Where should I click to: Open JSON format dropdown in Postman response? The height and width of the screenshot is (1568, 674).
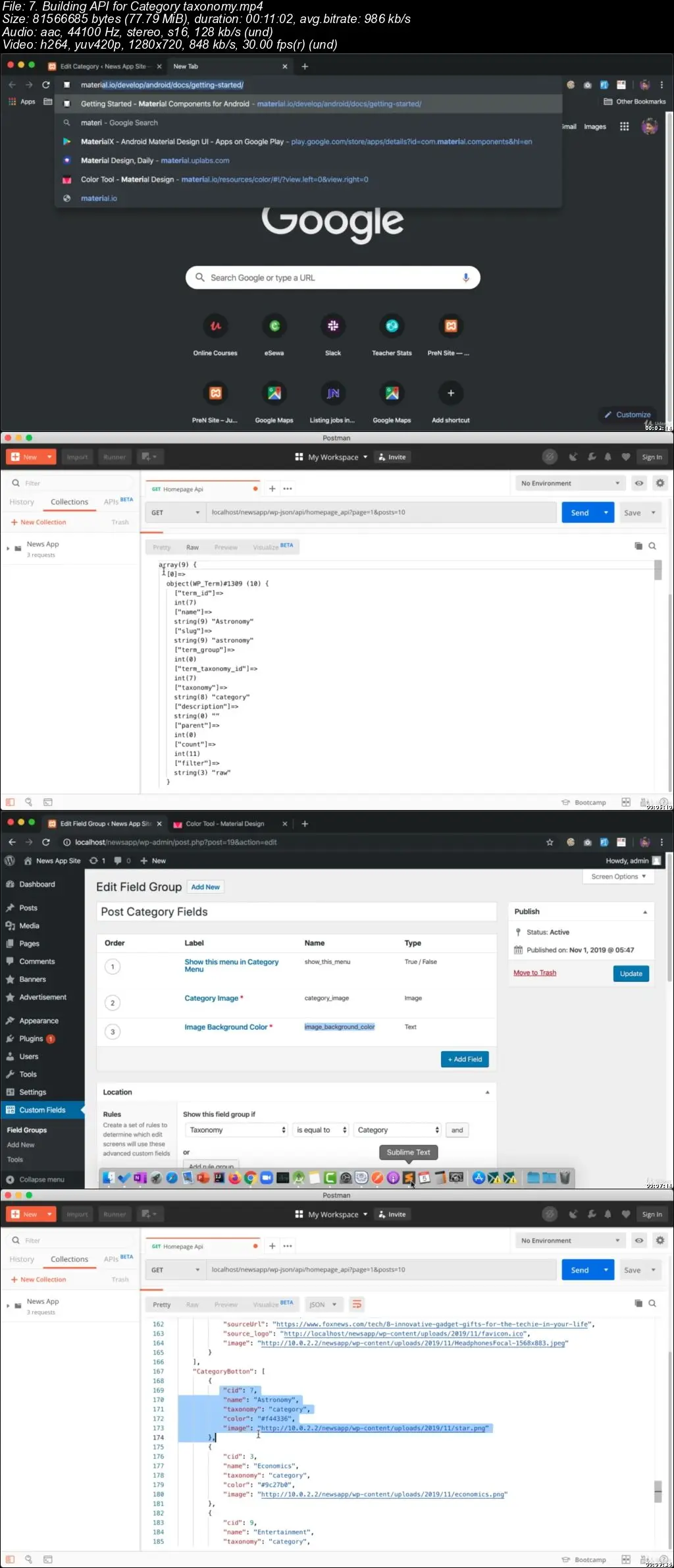pyautogui.click(x=323, y=1305)
